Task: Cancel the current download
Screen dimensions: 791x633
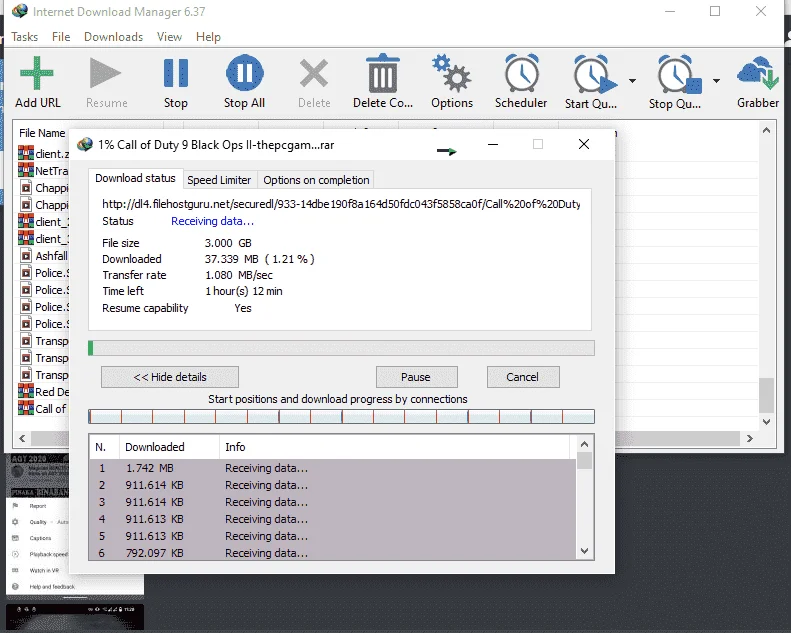Action: (523, 377)
